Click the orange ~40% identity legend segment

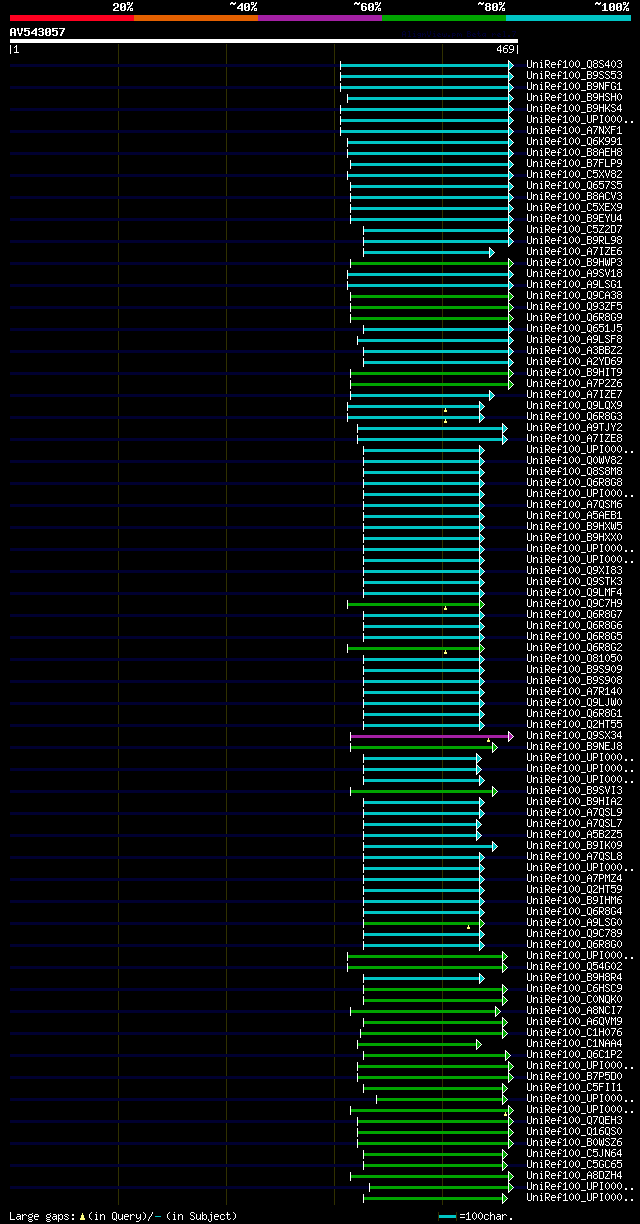click(195, 18)
